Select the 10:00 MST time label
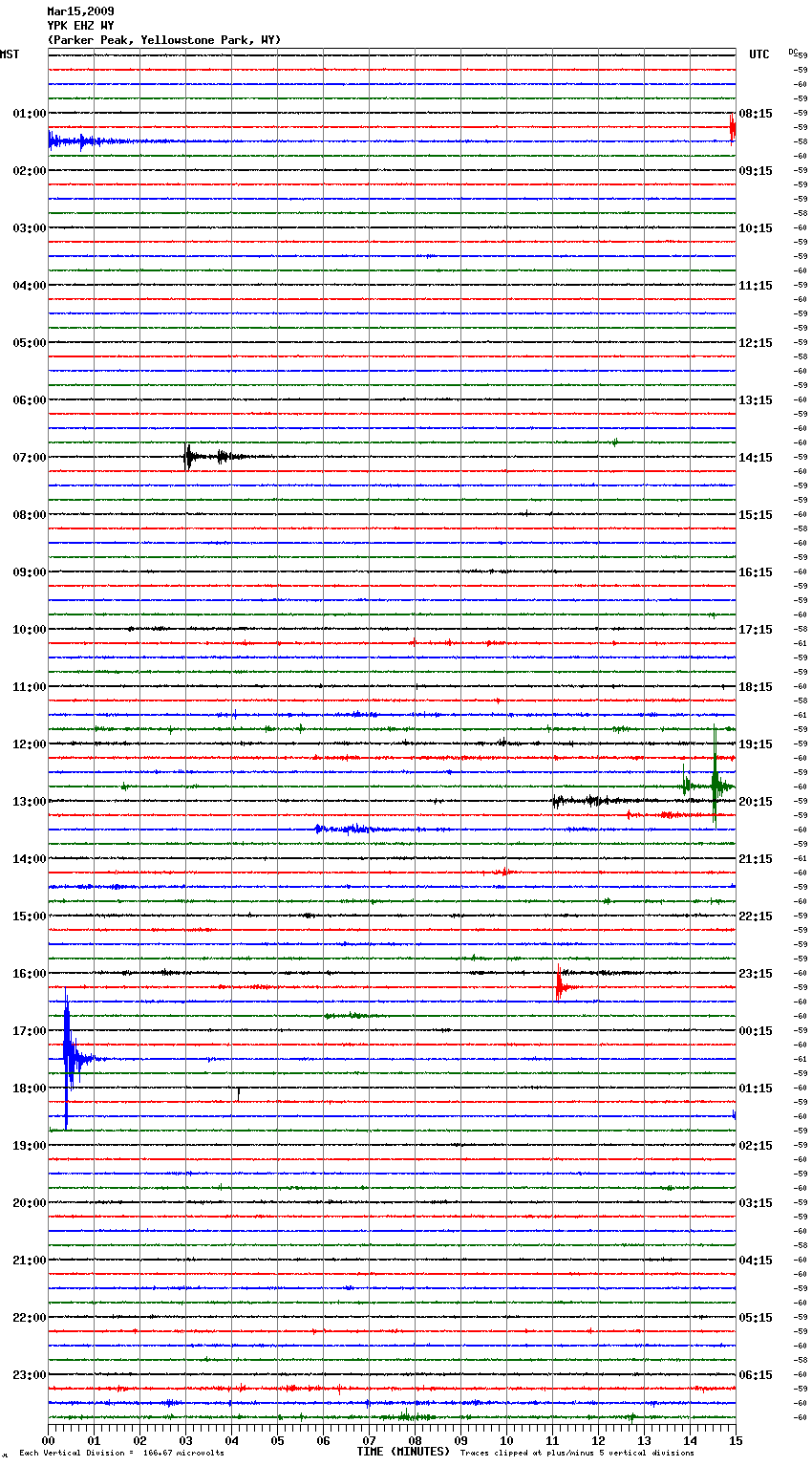 30,630
